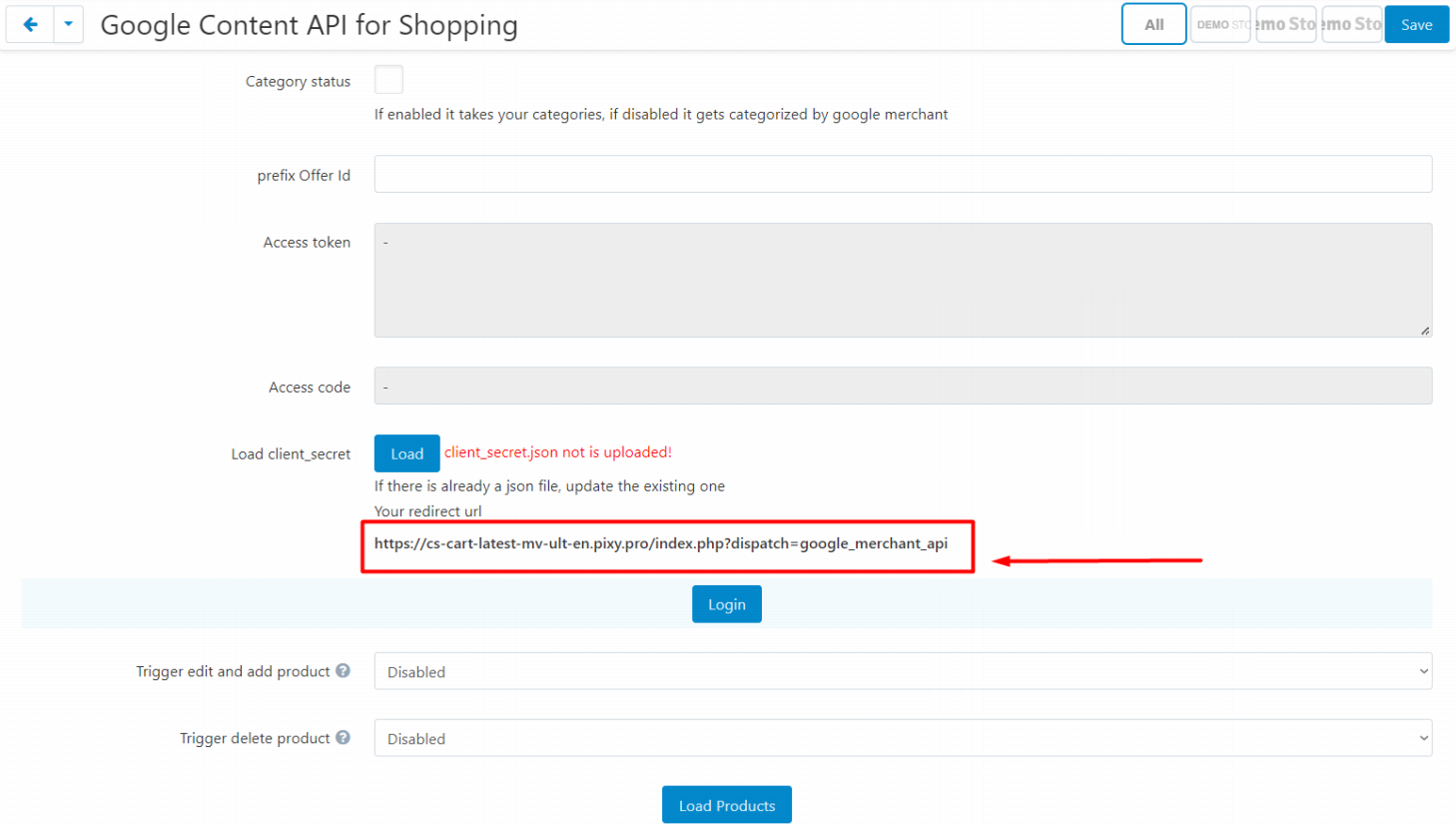Select the All storefront tab
The width and height of the screenshot is (1456, 826).
[x=1153, y=24]
